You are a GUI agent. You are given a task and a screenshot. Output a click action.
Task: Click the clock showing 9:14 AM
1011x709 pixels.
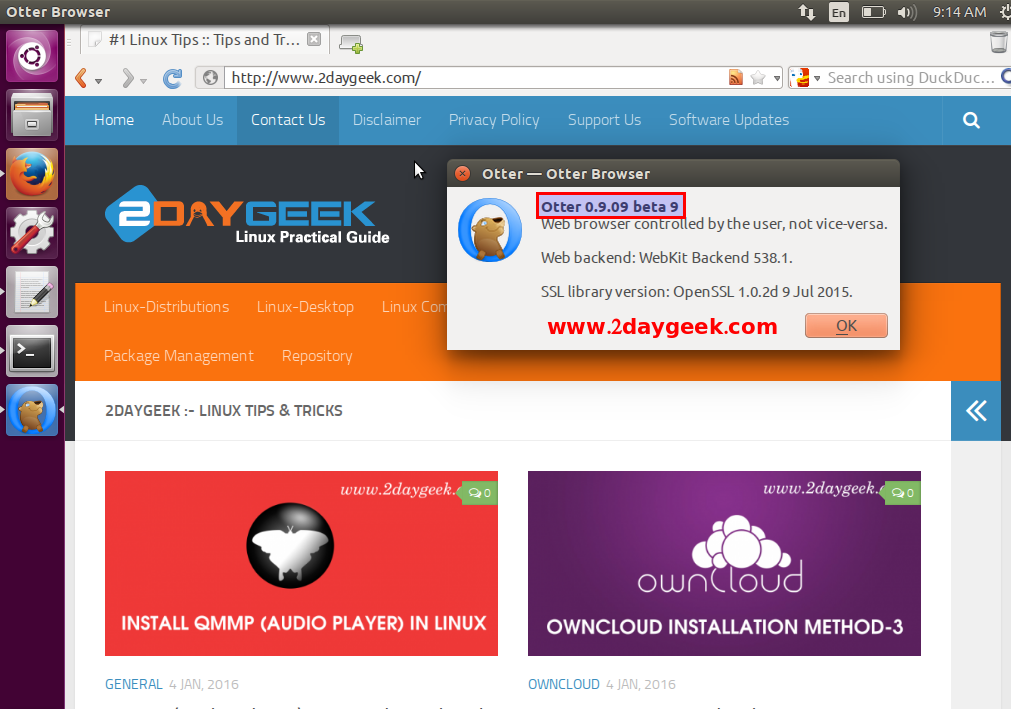click(x=959, y=12)
